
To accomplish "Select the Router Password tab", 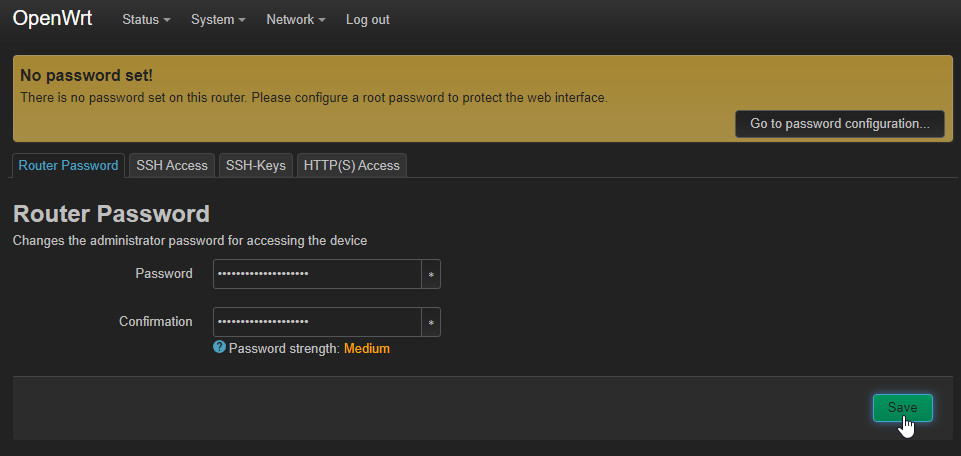I will tap(68, 166).
